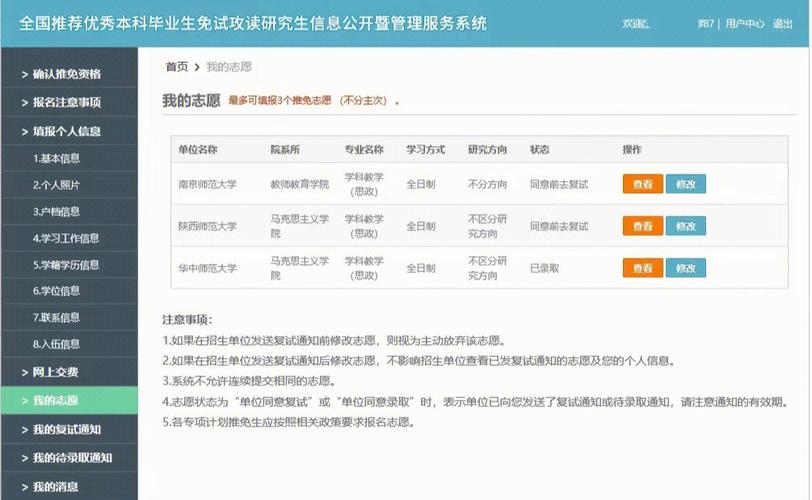Click the 状态 column header
This screenshot has height=500, width=812.
pos(540,150)
